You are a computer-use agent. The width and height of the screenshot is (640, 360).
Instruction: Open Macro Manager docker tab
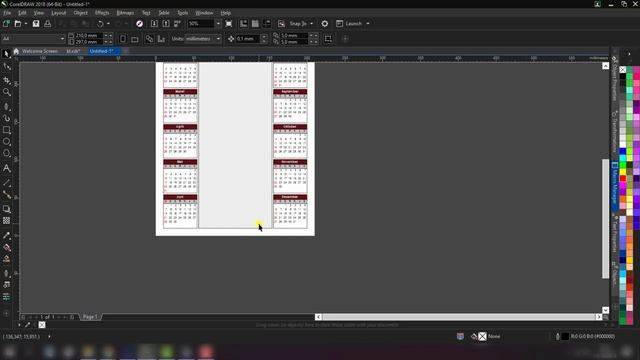[x=615, y=186]
